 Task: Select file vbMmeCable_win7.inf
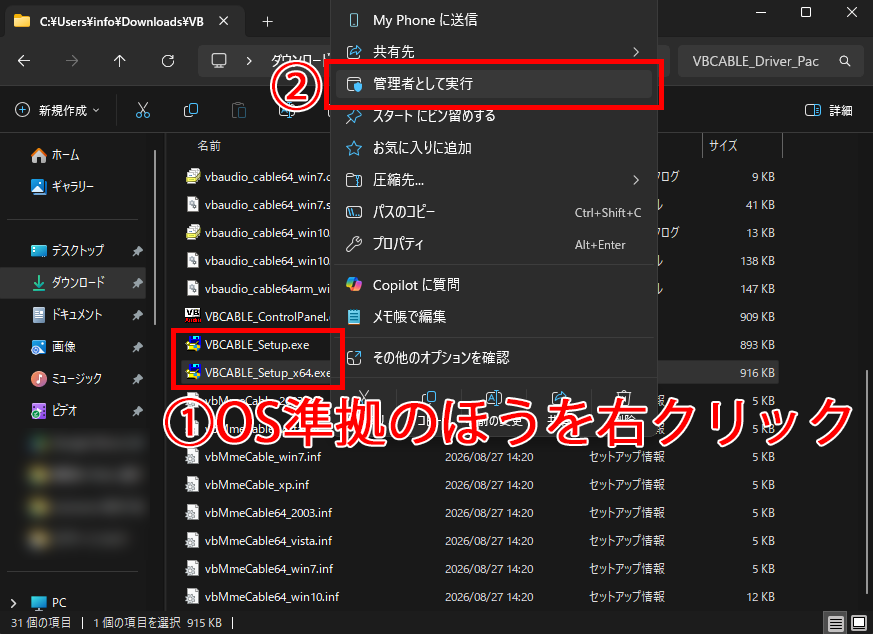pos(263,456)
